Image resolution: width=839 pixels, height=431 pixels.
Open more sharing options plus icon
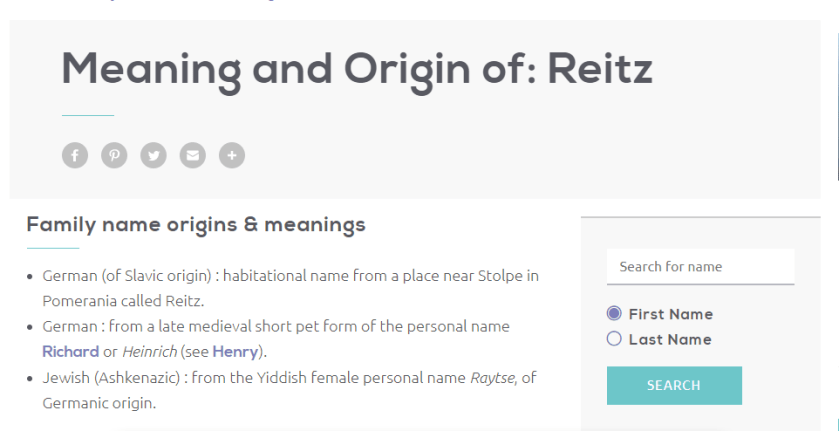[x=231, y=155]
